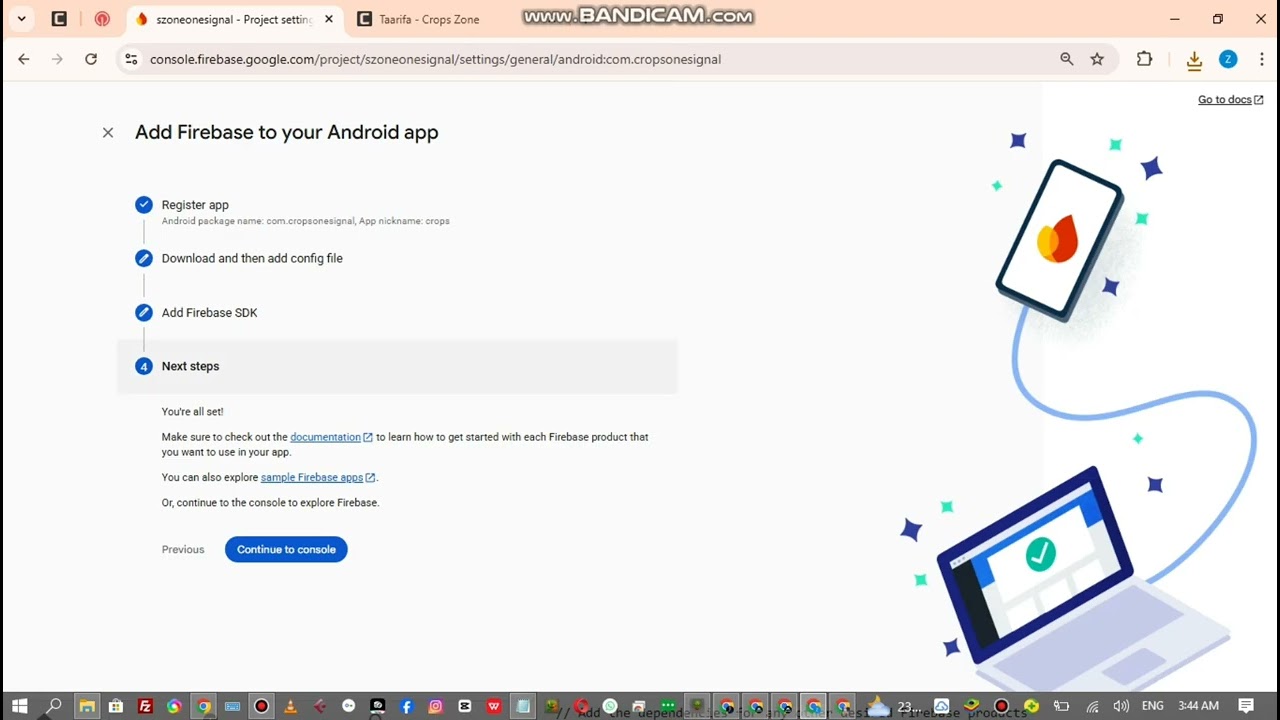Open CapCut from the taskbar
The height and width of the screenshot is (720, 1280).
pyautogui.click(x=464, y=706)
